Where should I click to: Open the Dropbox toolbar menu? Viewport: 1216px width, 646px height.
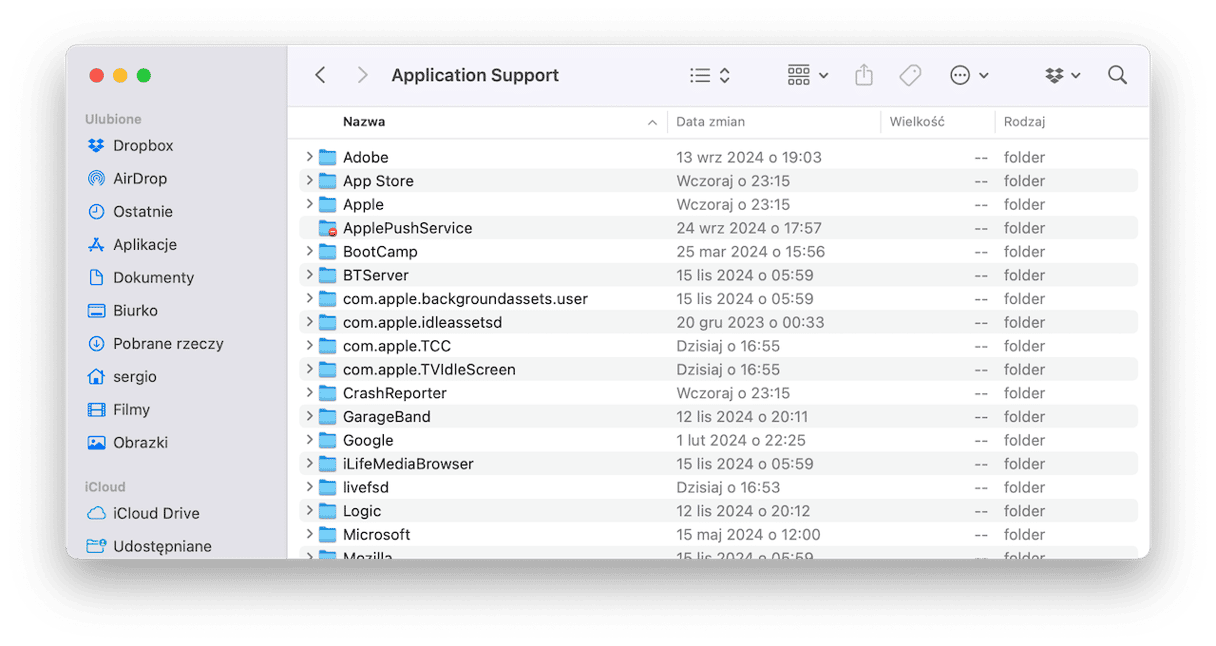click(1062, 75)
